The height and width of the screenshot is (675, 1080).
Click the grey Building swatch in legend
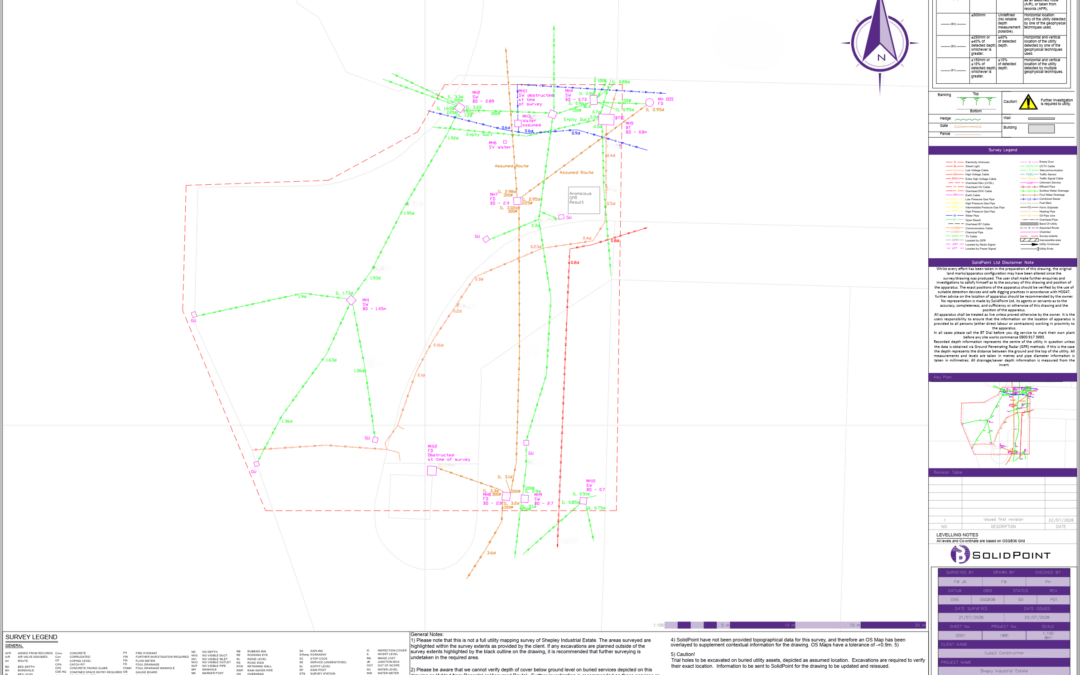point(1041,129)
